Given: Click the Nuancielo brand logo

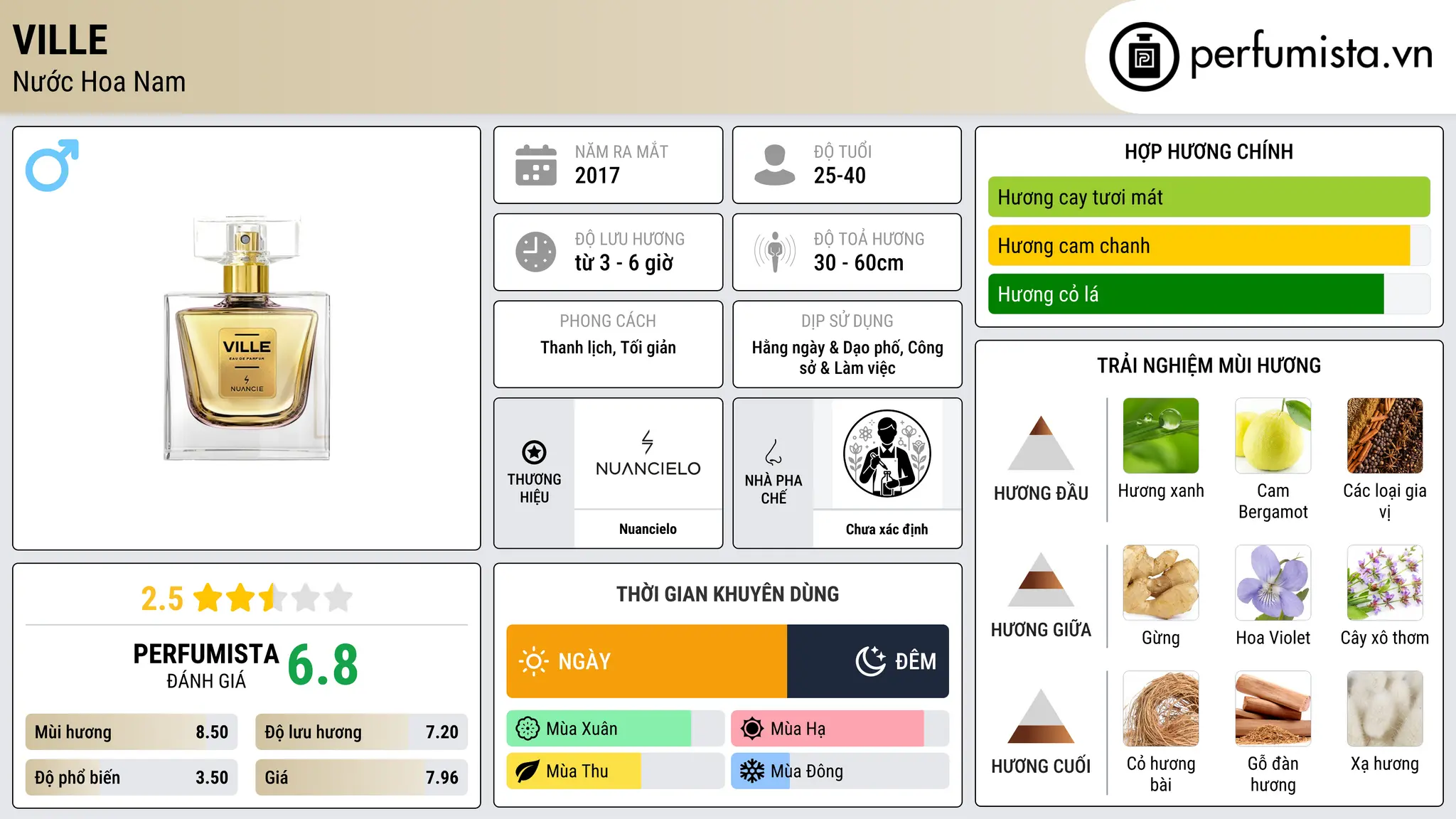Looking at the screenshot, I should pos(648,454).
